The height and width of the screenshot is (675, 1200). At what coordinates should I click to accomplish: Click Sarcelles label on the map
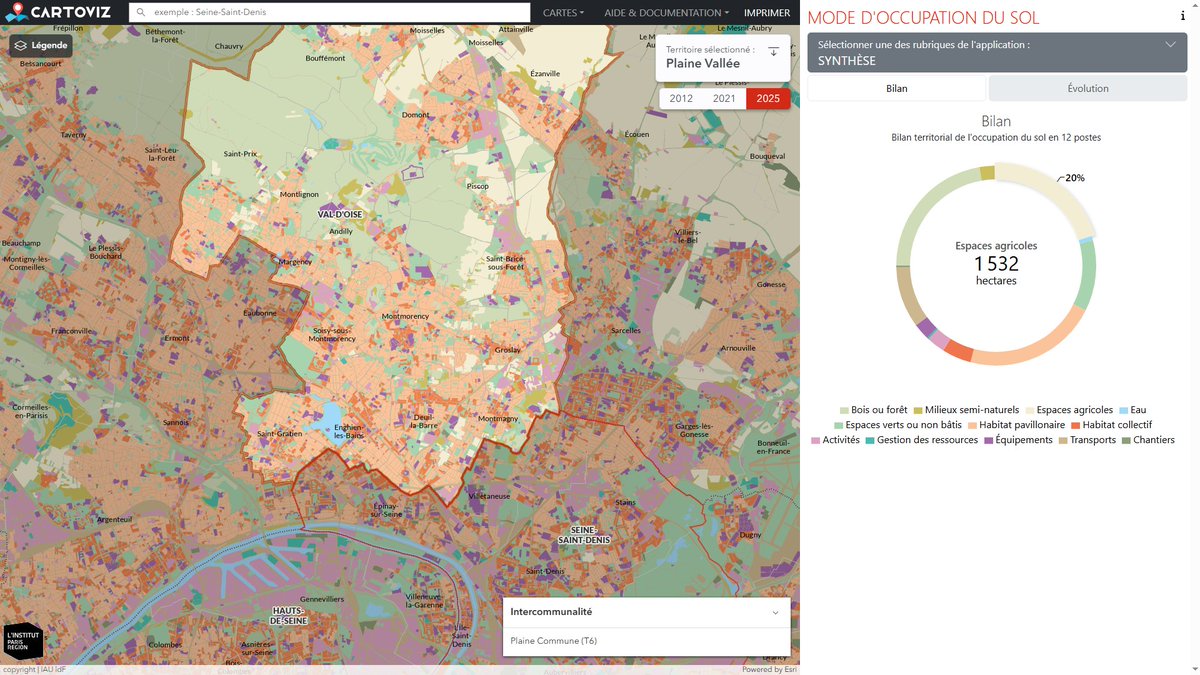[x=625, y=330]
